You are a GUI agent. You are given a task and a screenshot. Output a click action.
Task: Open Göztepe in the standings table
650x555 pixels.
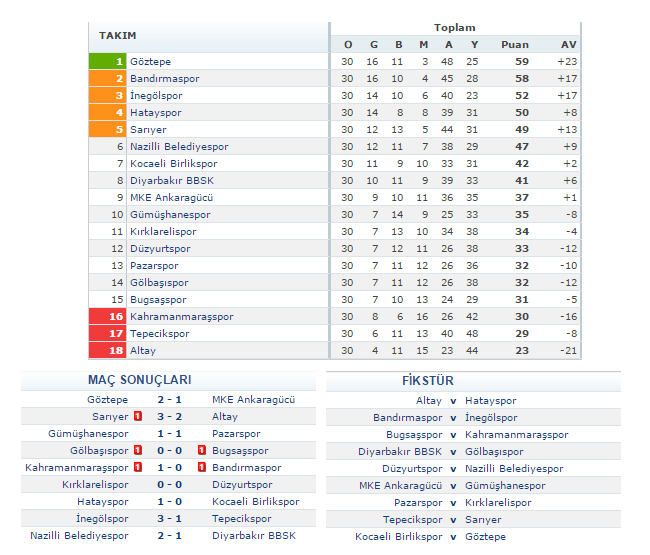tap(150, 62)
